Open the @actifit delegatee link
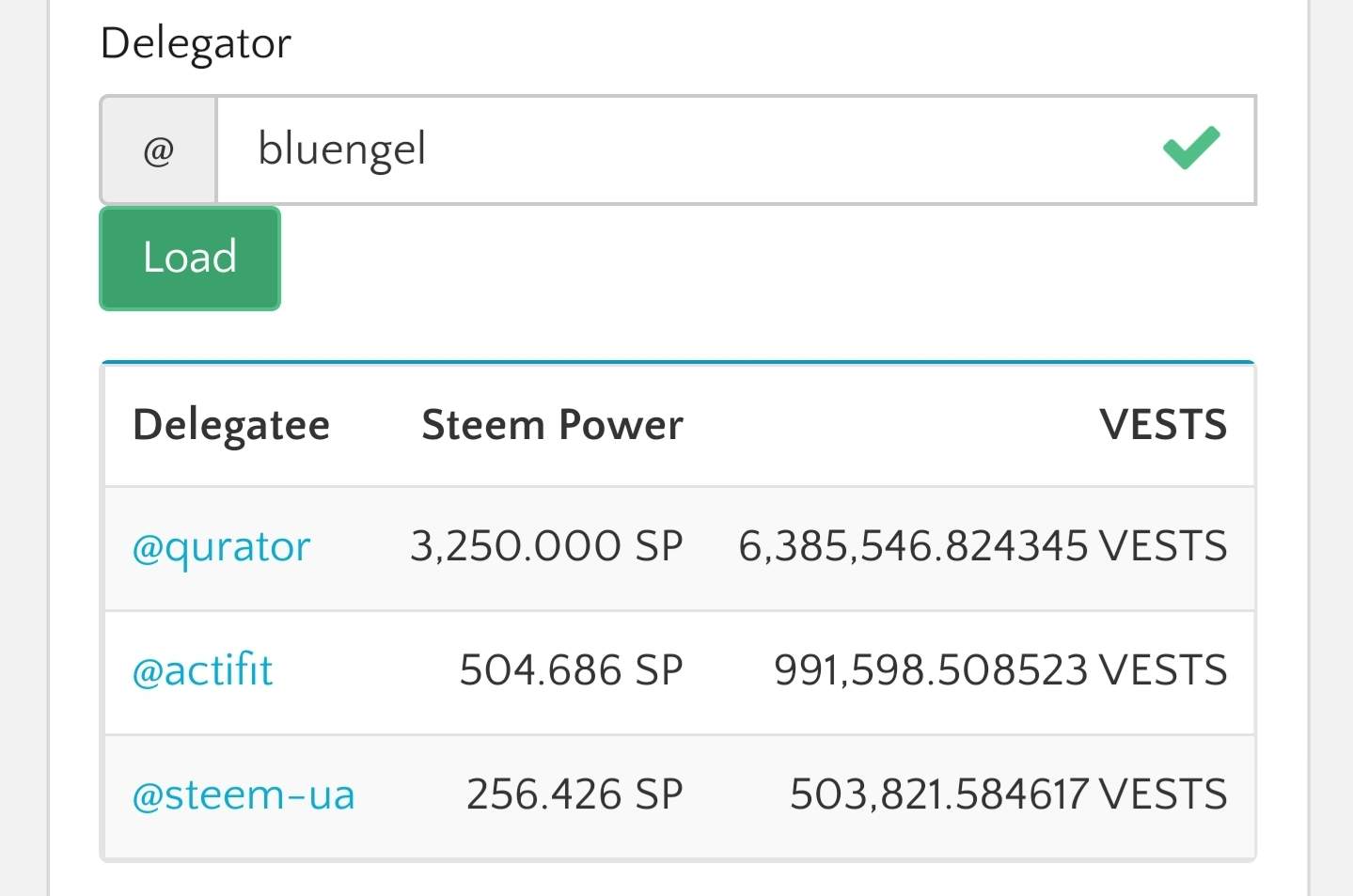The height and width of the screenshot is (896, 1353). point(203,670)
